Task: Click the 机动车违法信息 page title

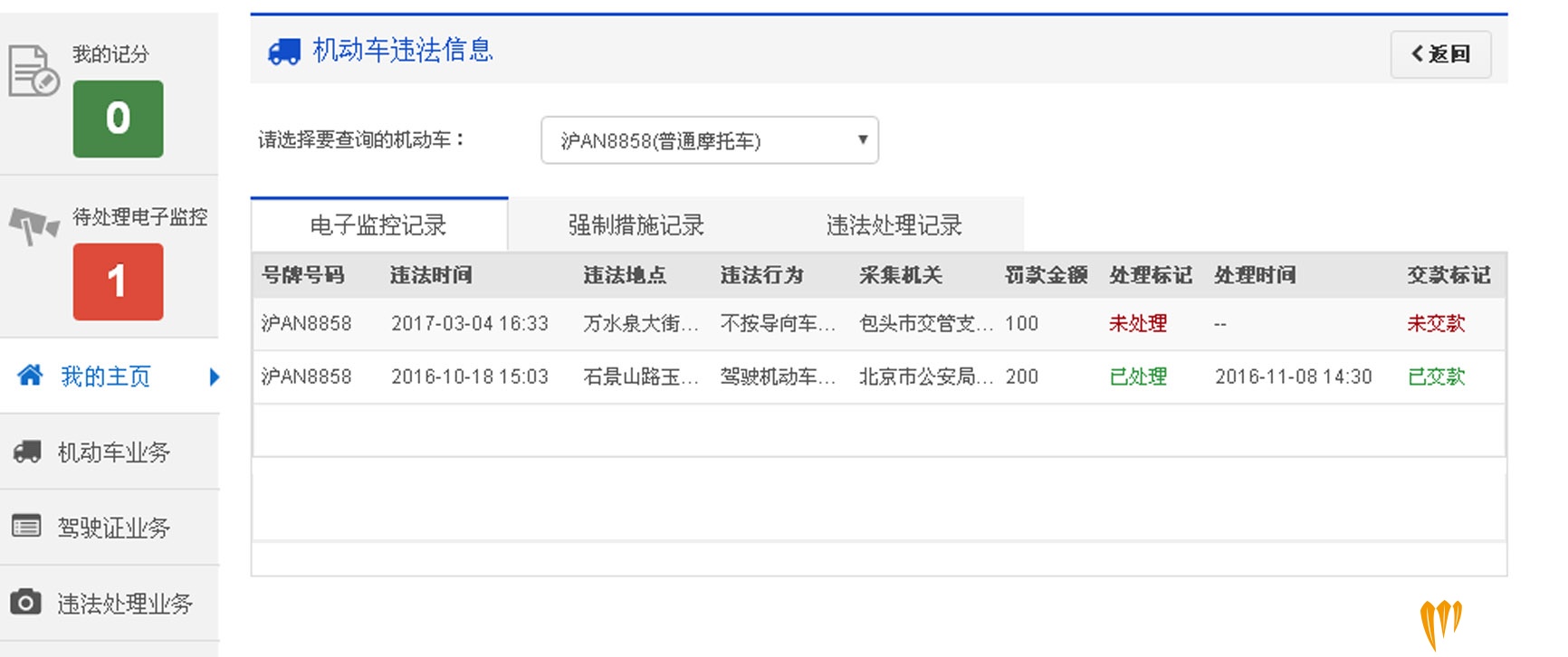Action: 403,50
